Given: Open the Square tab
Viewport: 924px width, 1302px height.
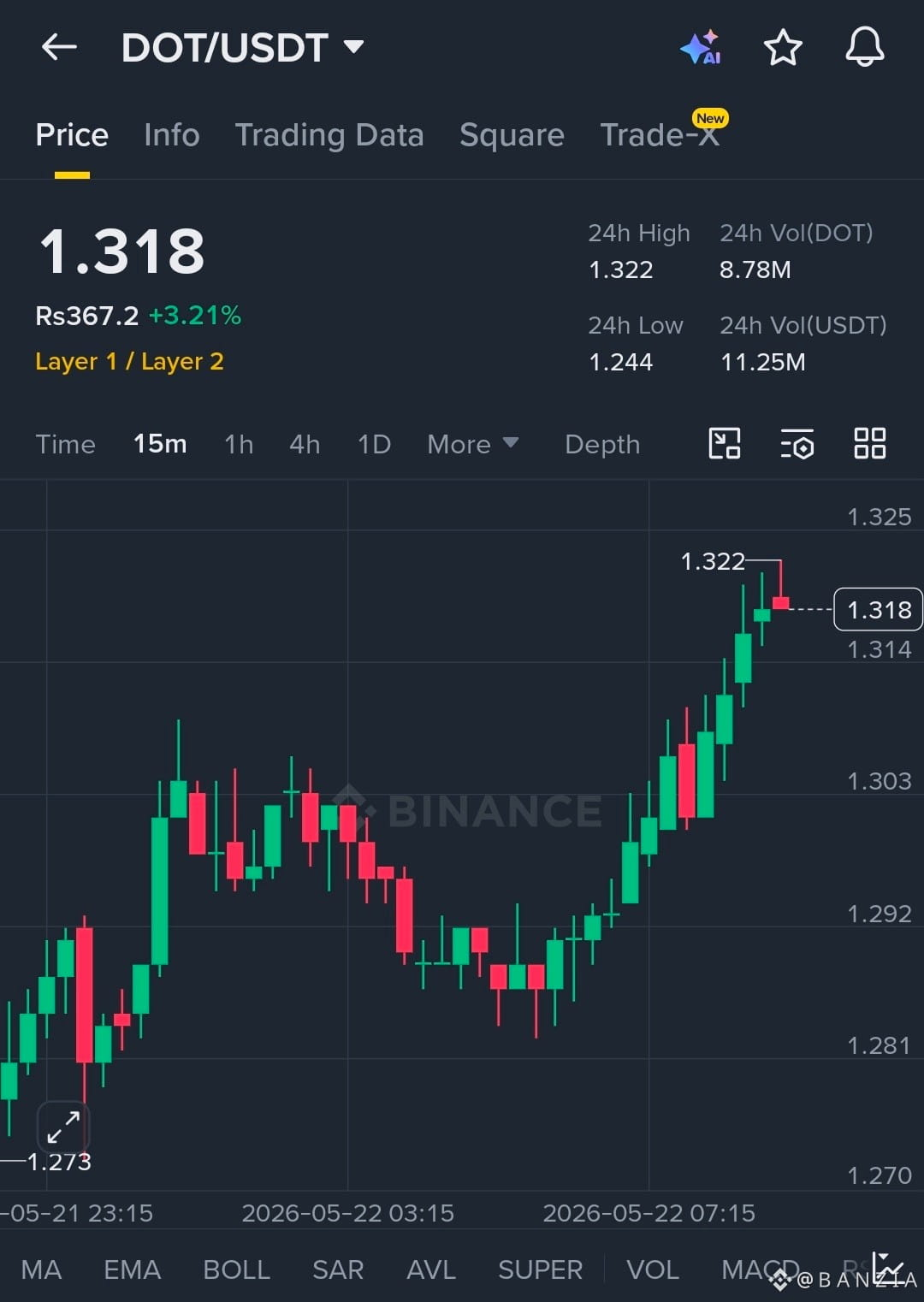Looking at the screenshot, I should coord(512,135).
